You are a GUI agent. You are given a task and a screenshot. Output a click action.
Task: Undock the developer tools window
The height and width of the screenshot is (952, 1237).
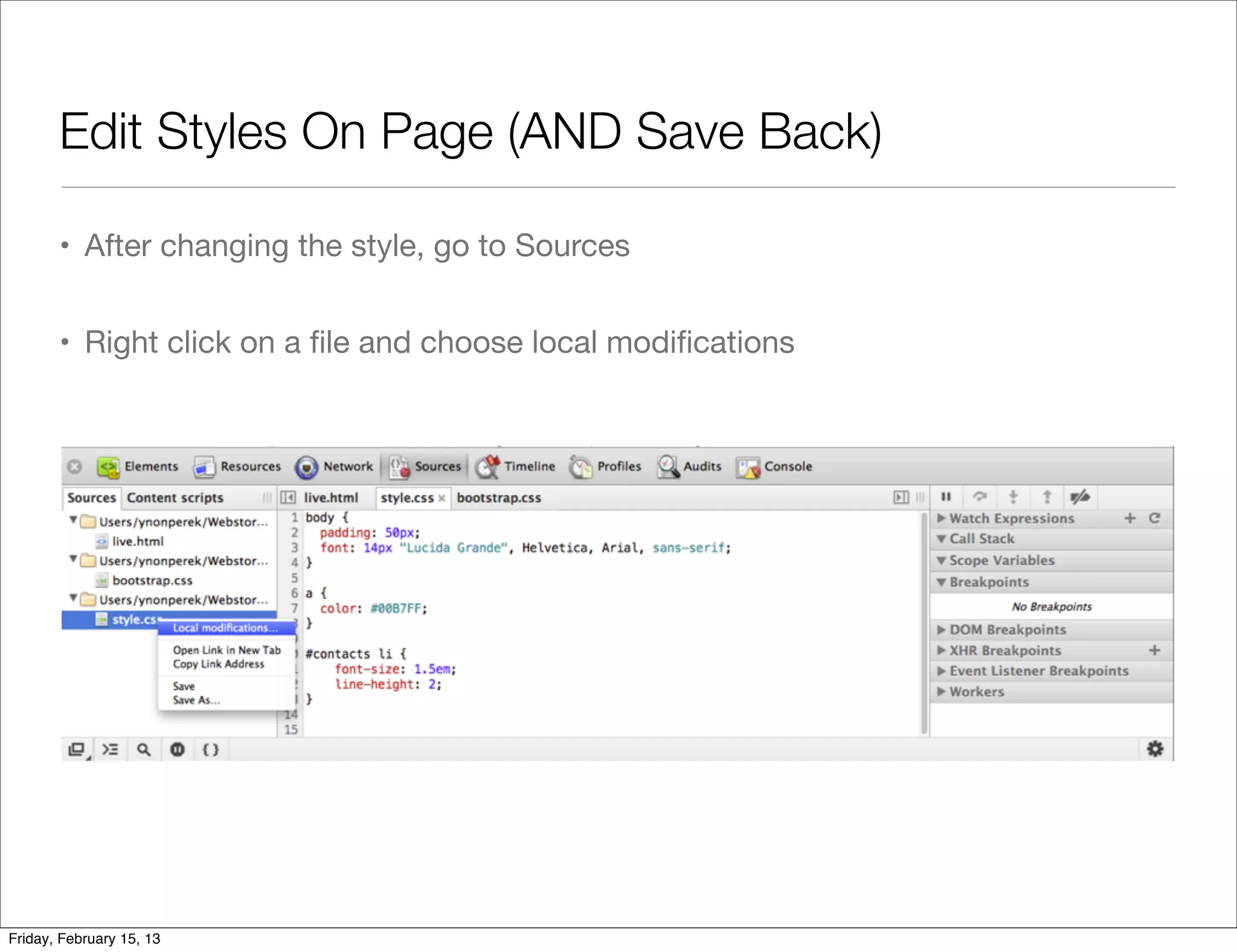pos(77,750)
